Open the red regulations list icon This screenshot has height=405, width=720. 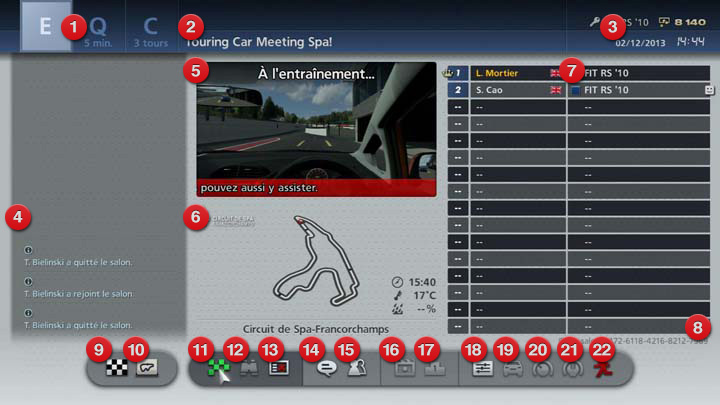click(x=278, y=368)
